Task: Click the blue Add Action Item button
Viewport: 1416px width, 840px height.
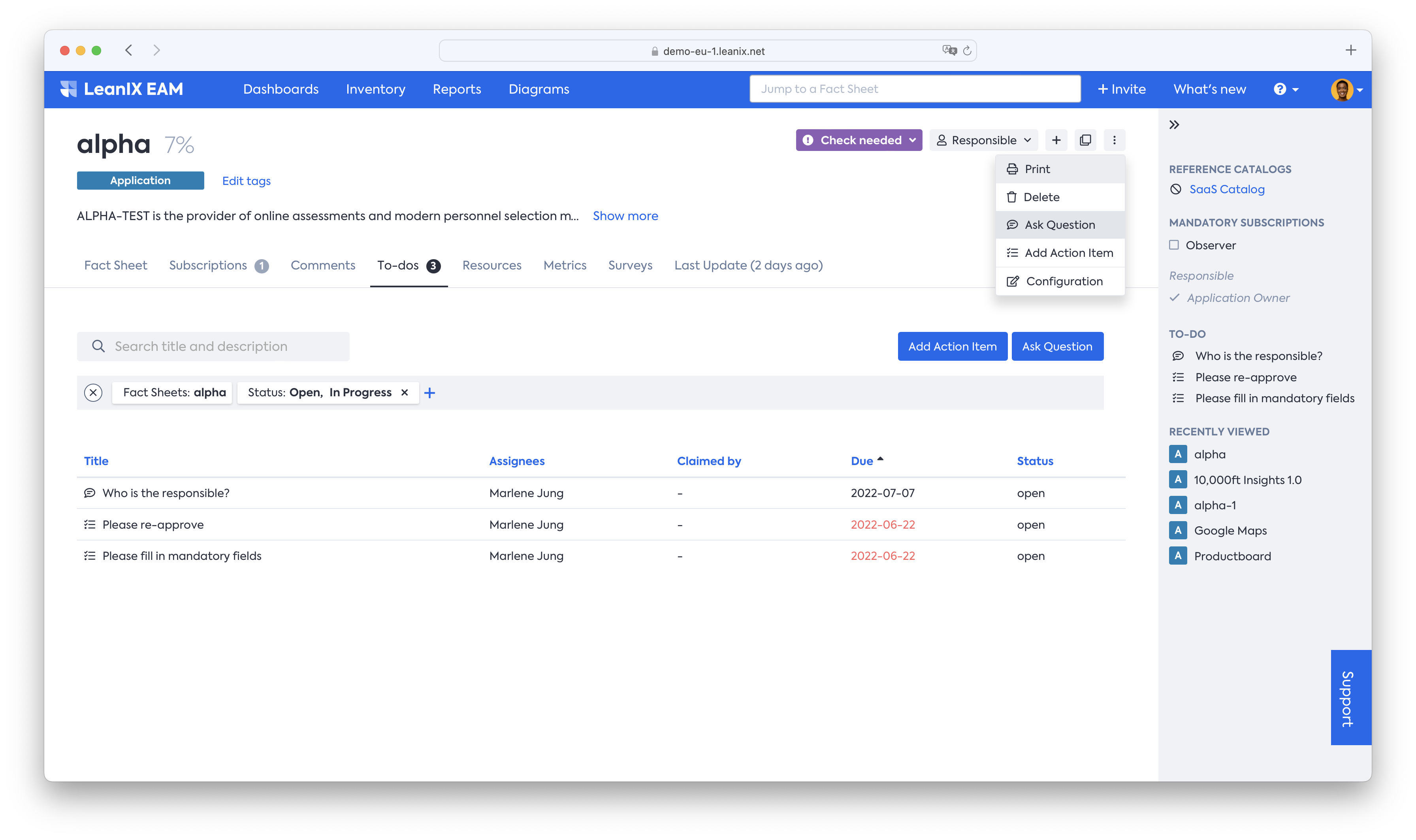Action: pos(953,346)
